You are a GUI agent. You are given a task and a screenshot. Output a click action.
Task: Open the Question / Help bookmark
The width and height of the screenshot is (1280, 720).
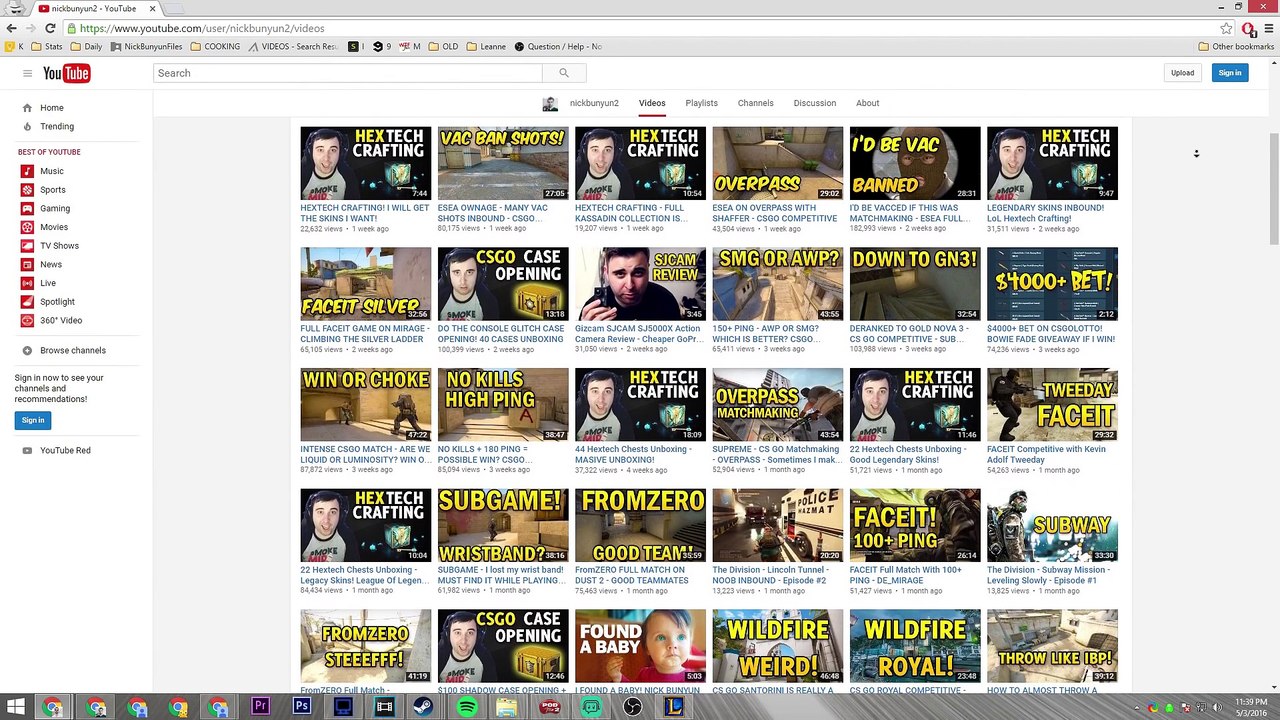click(x=558, y=47)
